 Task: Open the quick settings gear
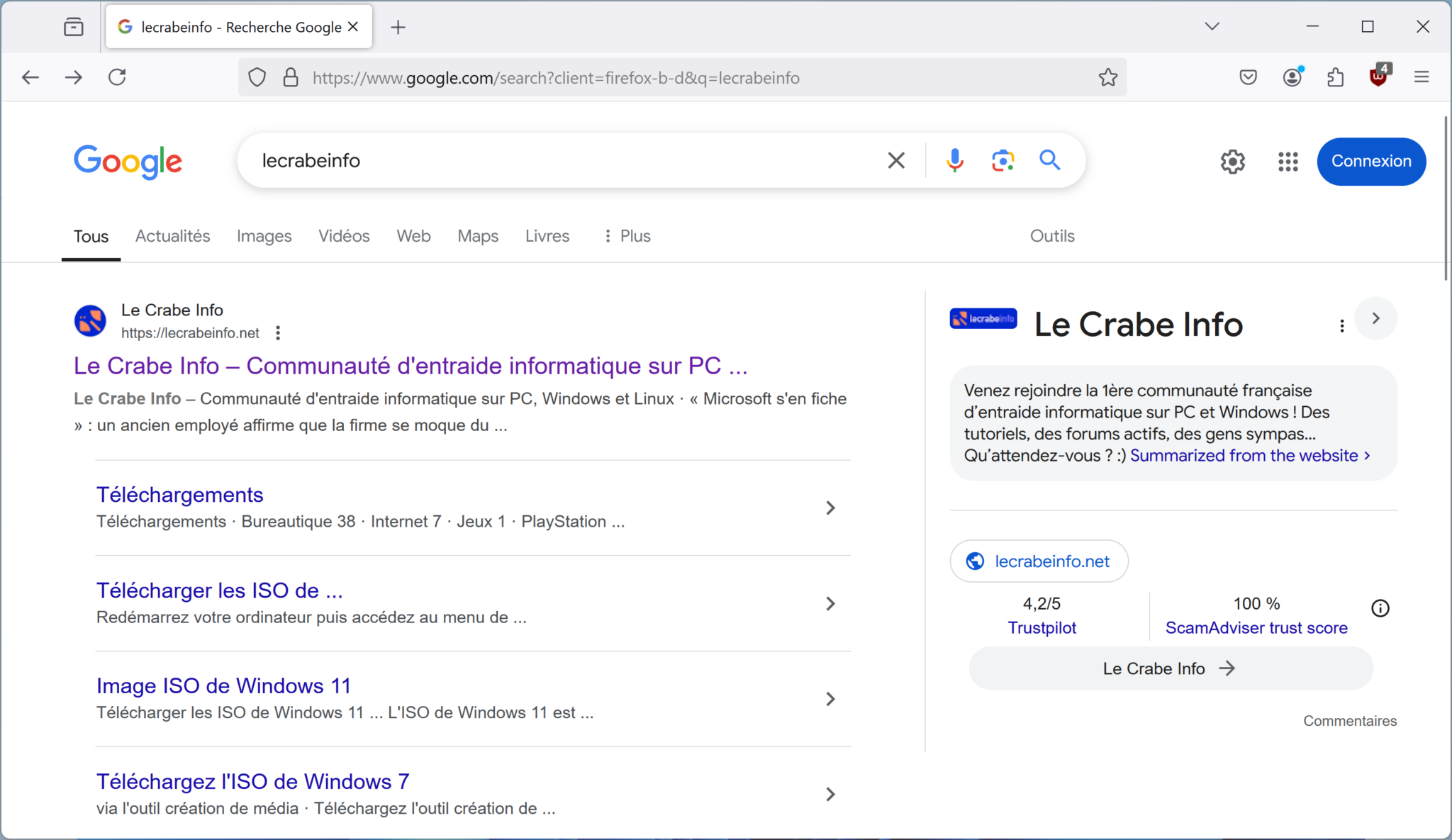pos(1233,162)
